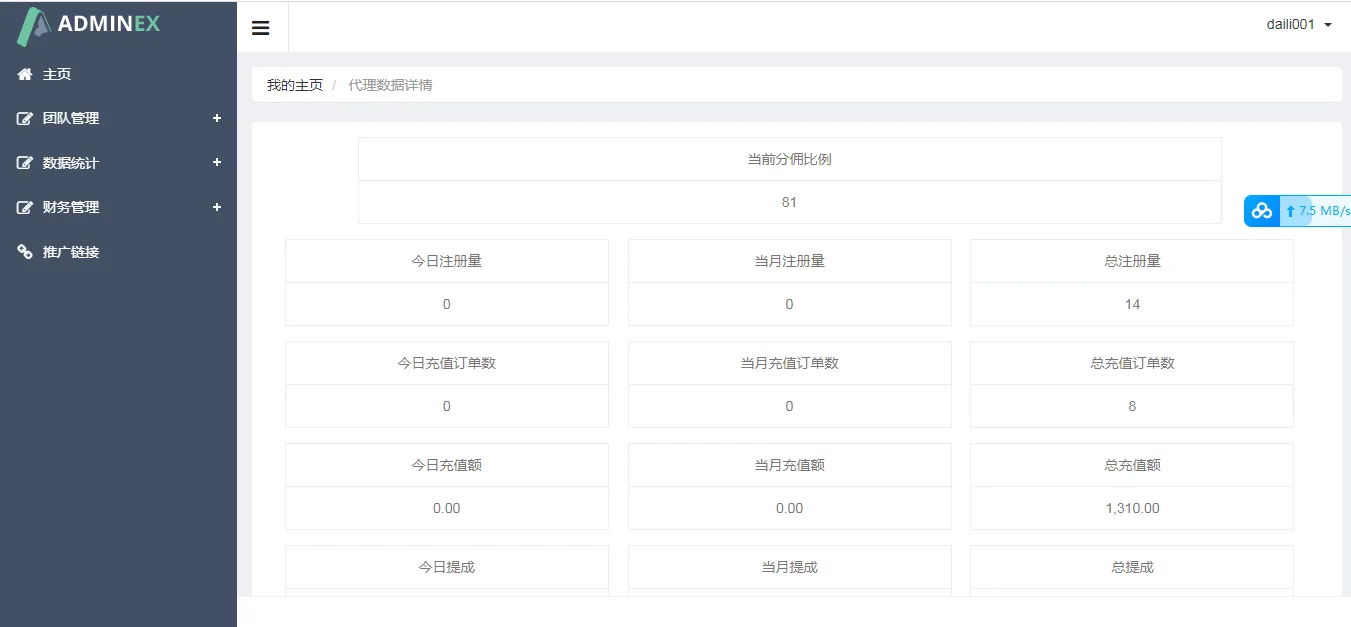Click the caret arrow next to daili001
Screen dimensions: 1351x627
(1328, 25)
